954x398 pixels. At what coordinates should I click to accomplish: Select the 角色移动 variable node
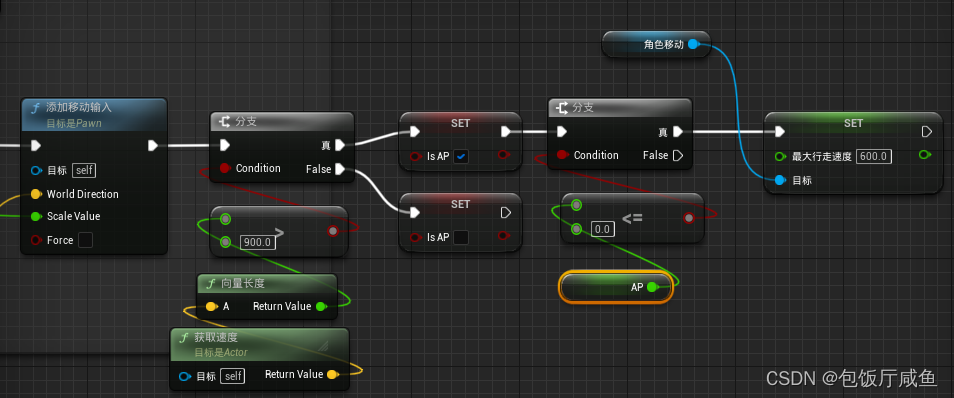pos(656,44)
